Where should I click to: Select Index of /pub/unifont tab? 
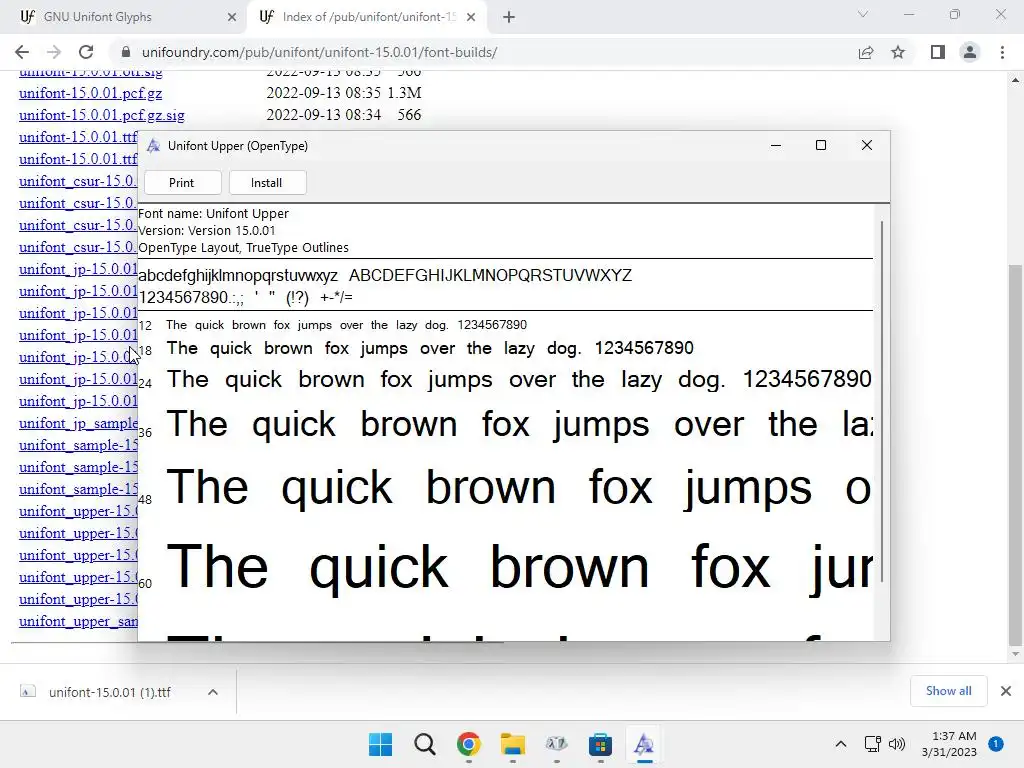(366, 17)
